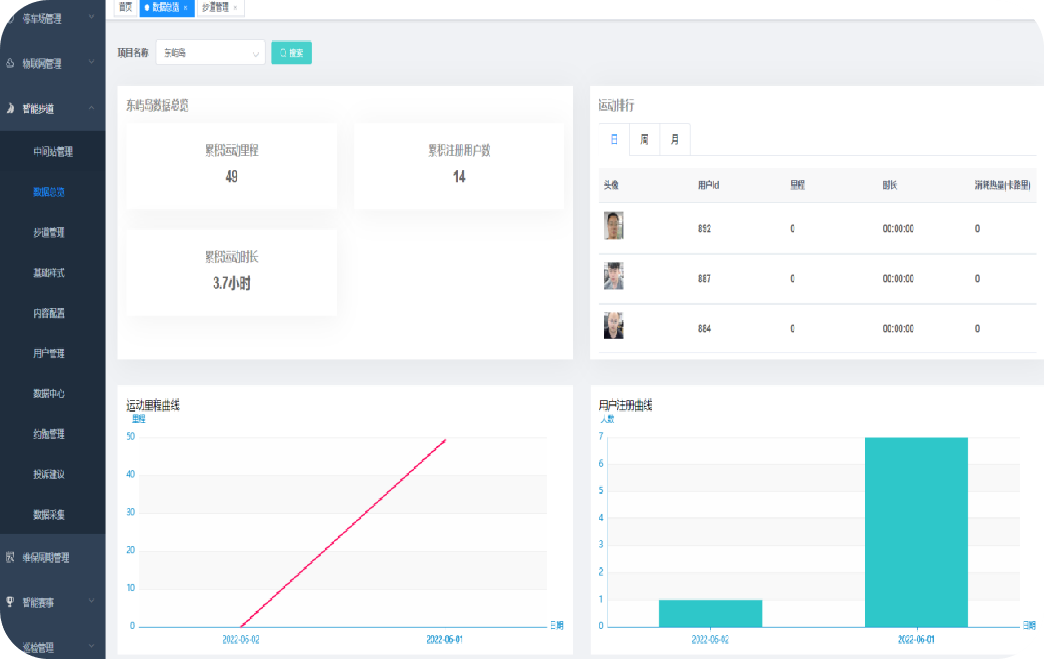Click the 智能赛事 trophy icon
The height and width of the screenshot is (659, 1044).
click(x=10, y=602)
